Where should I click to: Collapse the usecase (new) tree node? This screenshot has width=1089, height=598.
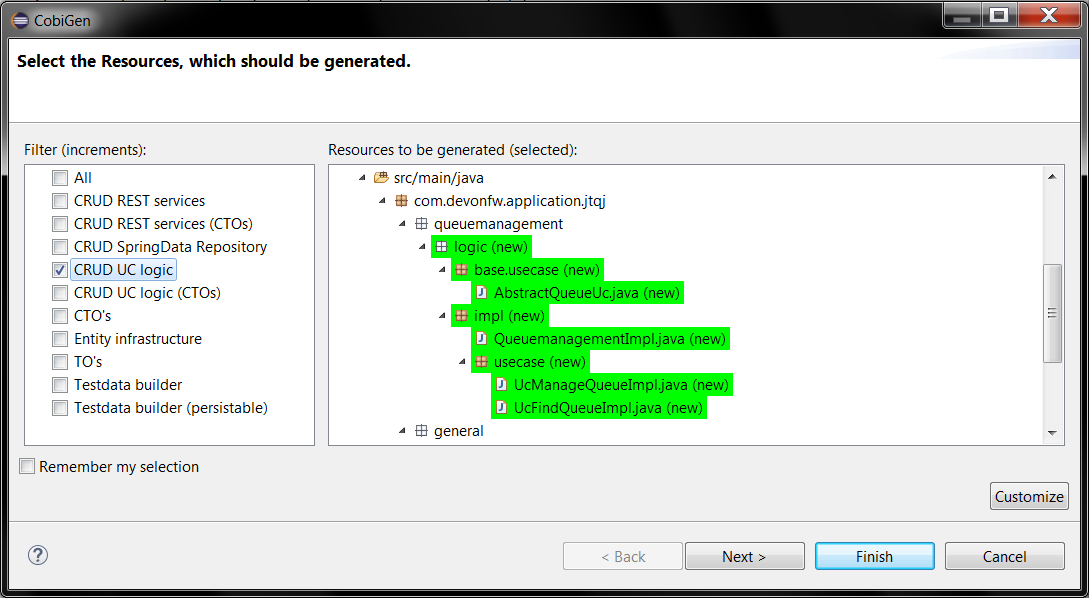(x=462, y=362)
